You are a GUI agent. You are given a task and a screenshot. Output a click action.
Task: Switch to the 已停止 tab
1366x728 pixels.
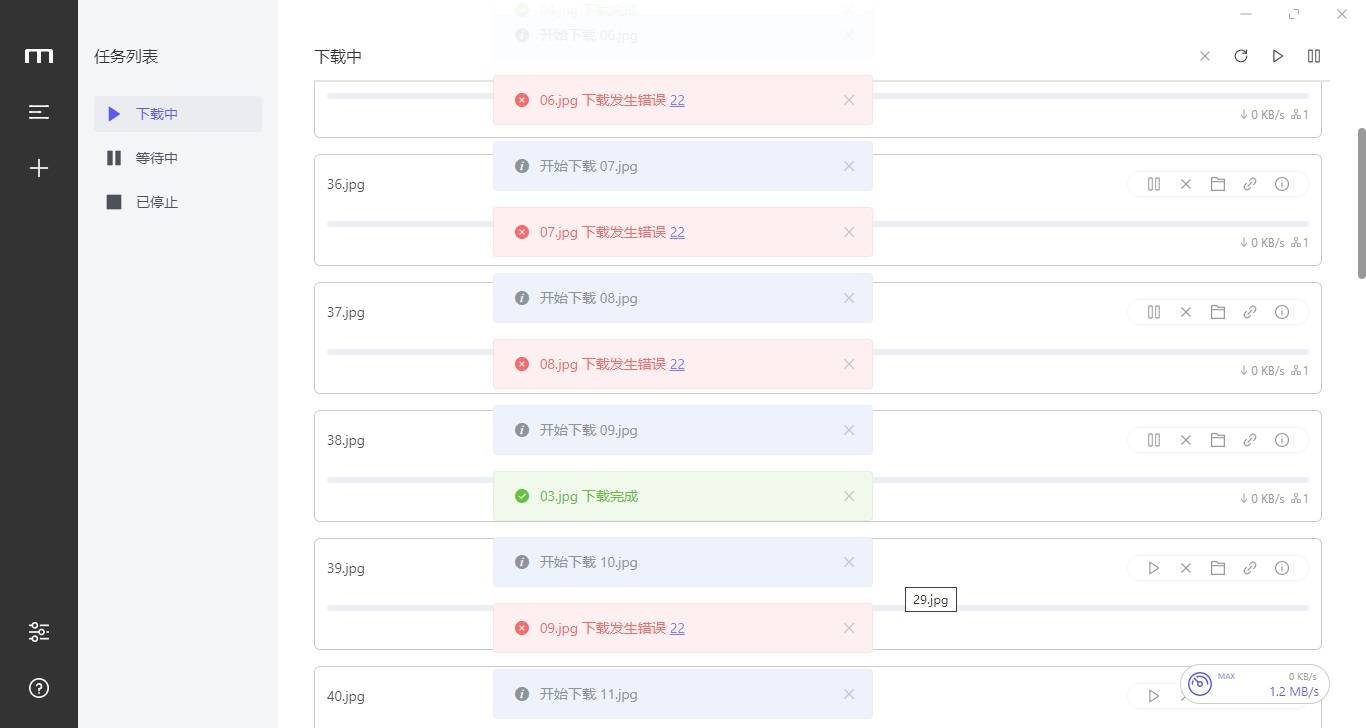pos(157,202)
